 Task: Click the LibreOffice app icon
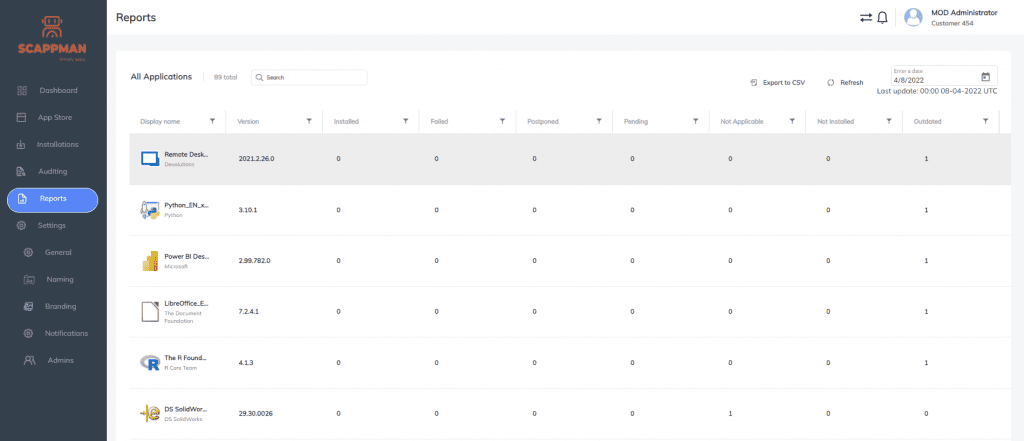[150, 312]
